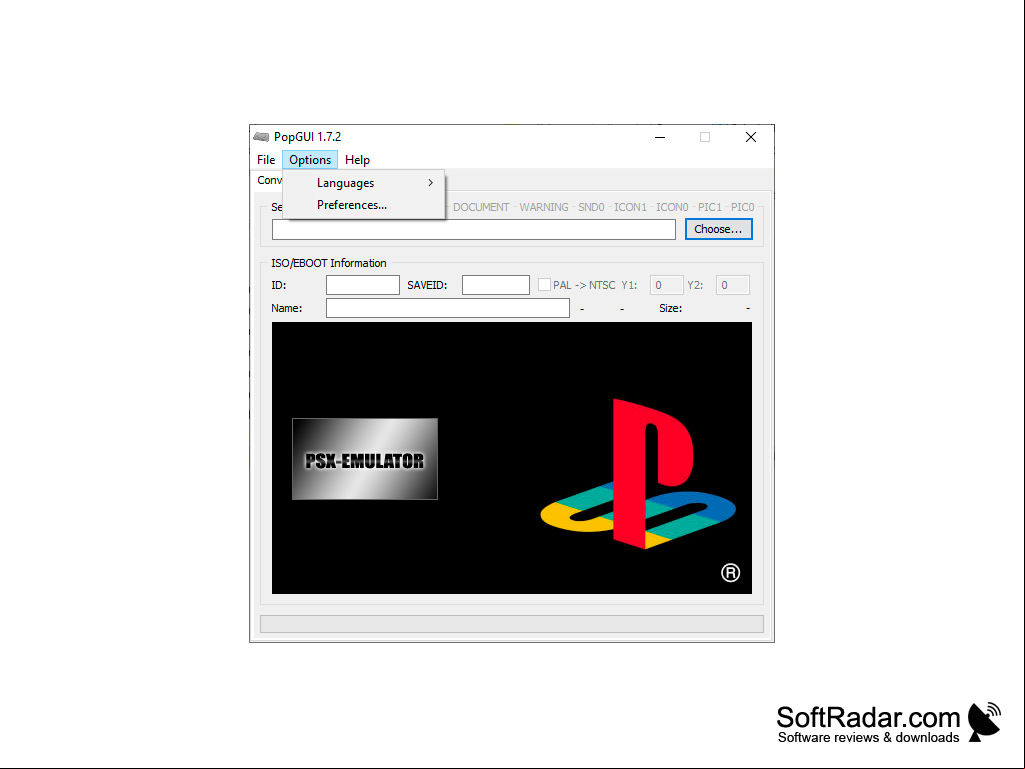Expand the Languages submenu
Viewport: 1025px width, 769px height.
coord(364,183)
